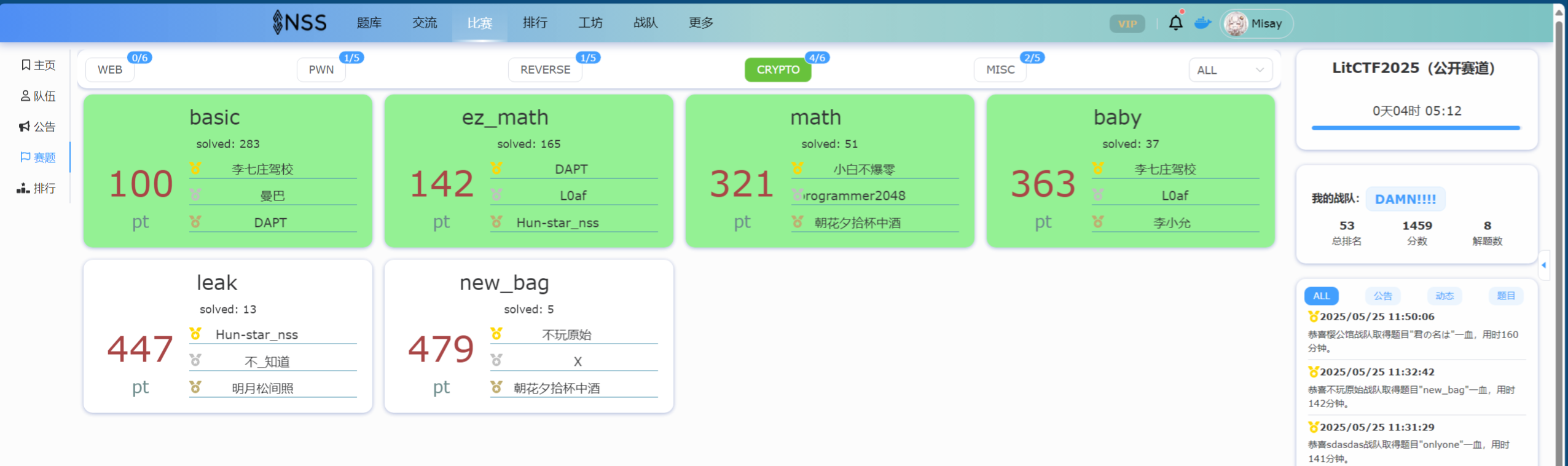
Task: Click the Misay user avatar
Action: (1235, 24)
